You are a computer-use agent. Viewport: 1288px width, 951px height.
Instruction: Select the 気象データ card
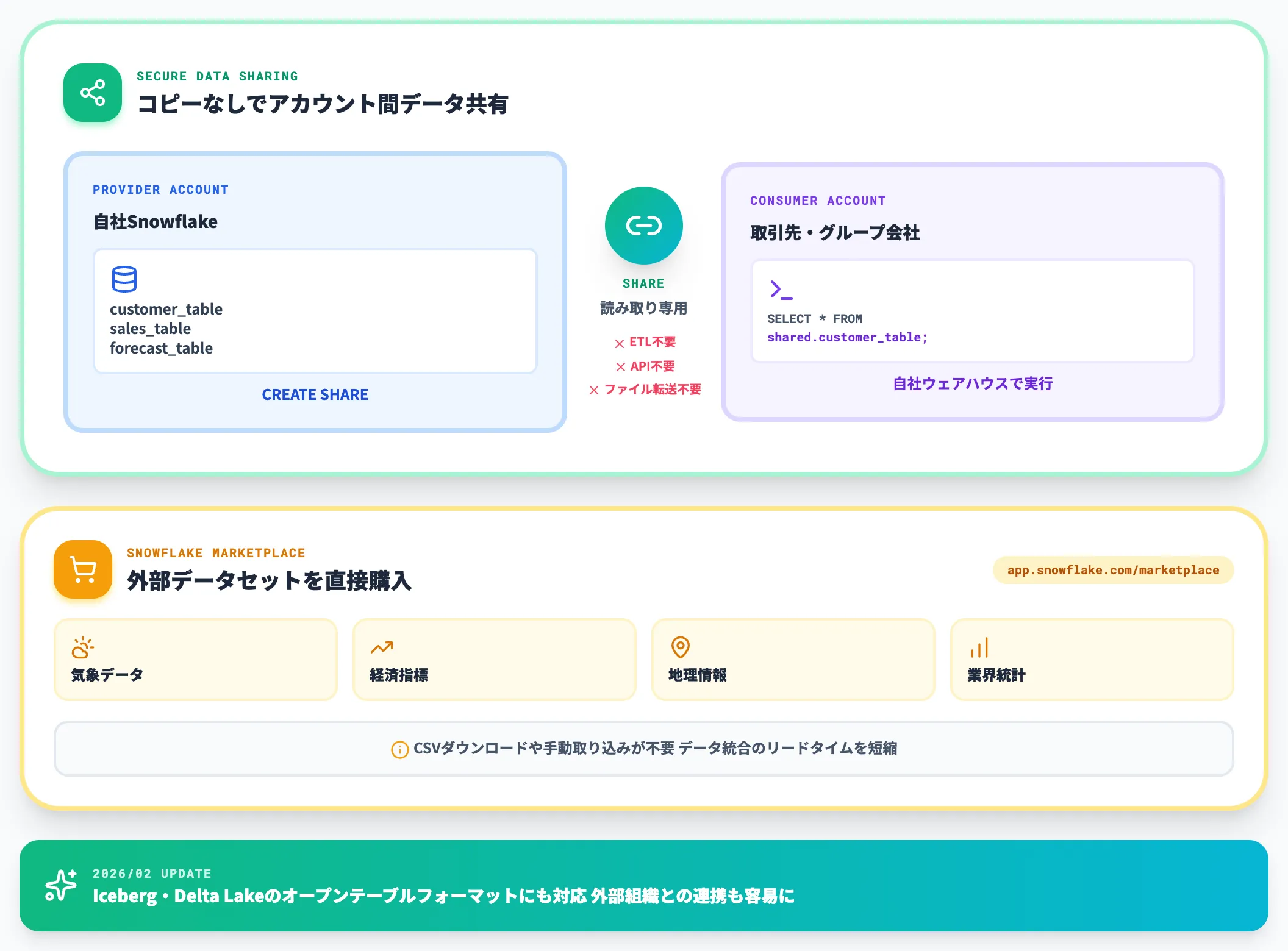coord(195,660)
